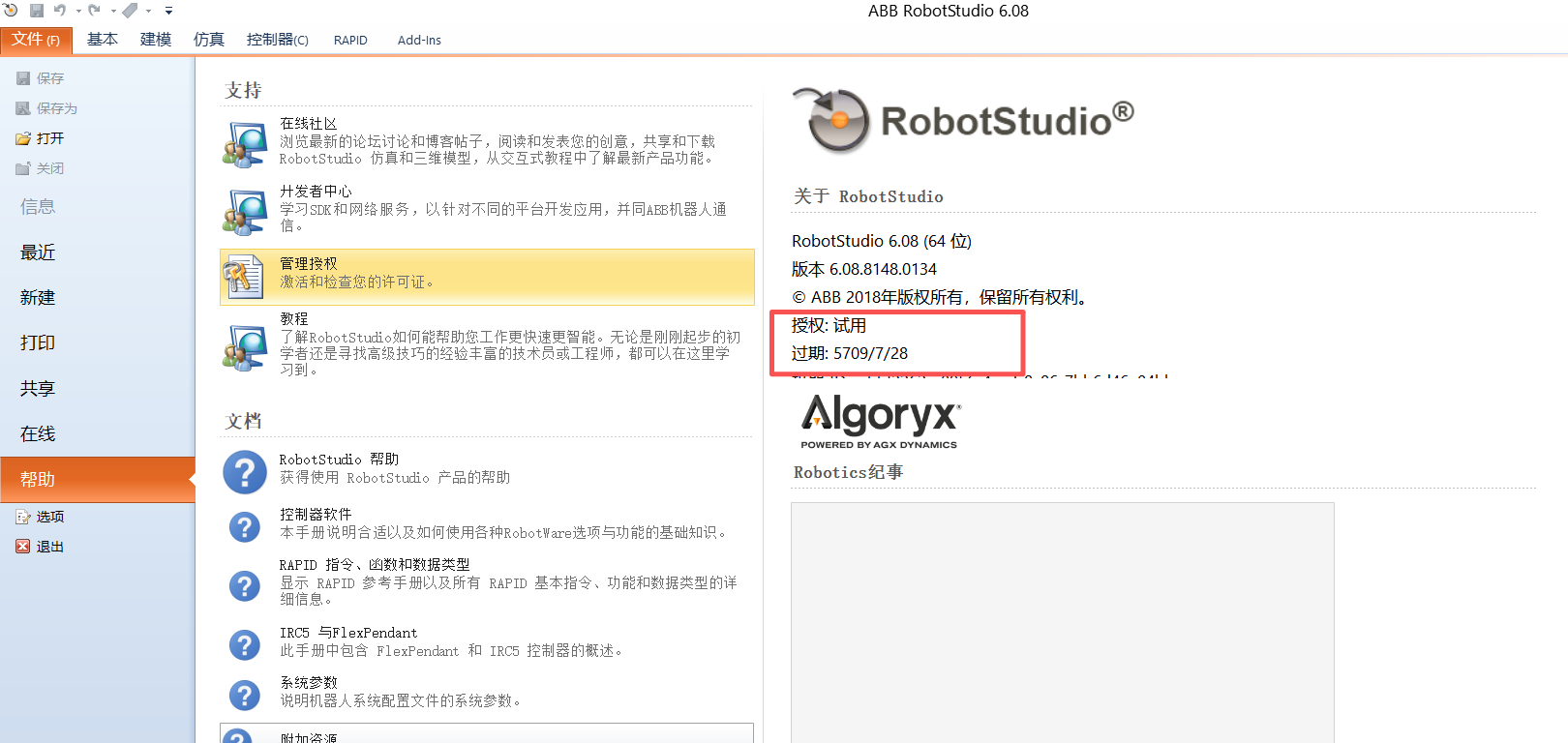The width and height of the screenshot is (1568, 743).
Task: Click the license text 授权: 试用
Action: pyautogui.click(x=829, y=325)
